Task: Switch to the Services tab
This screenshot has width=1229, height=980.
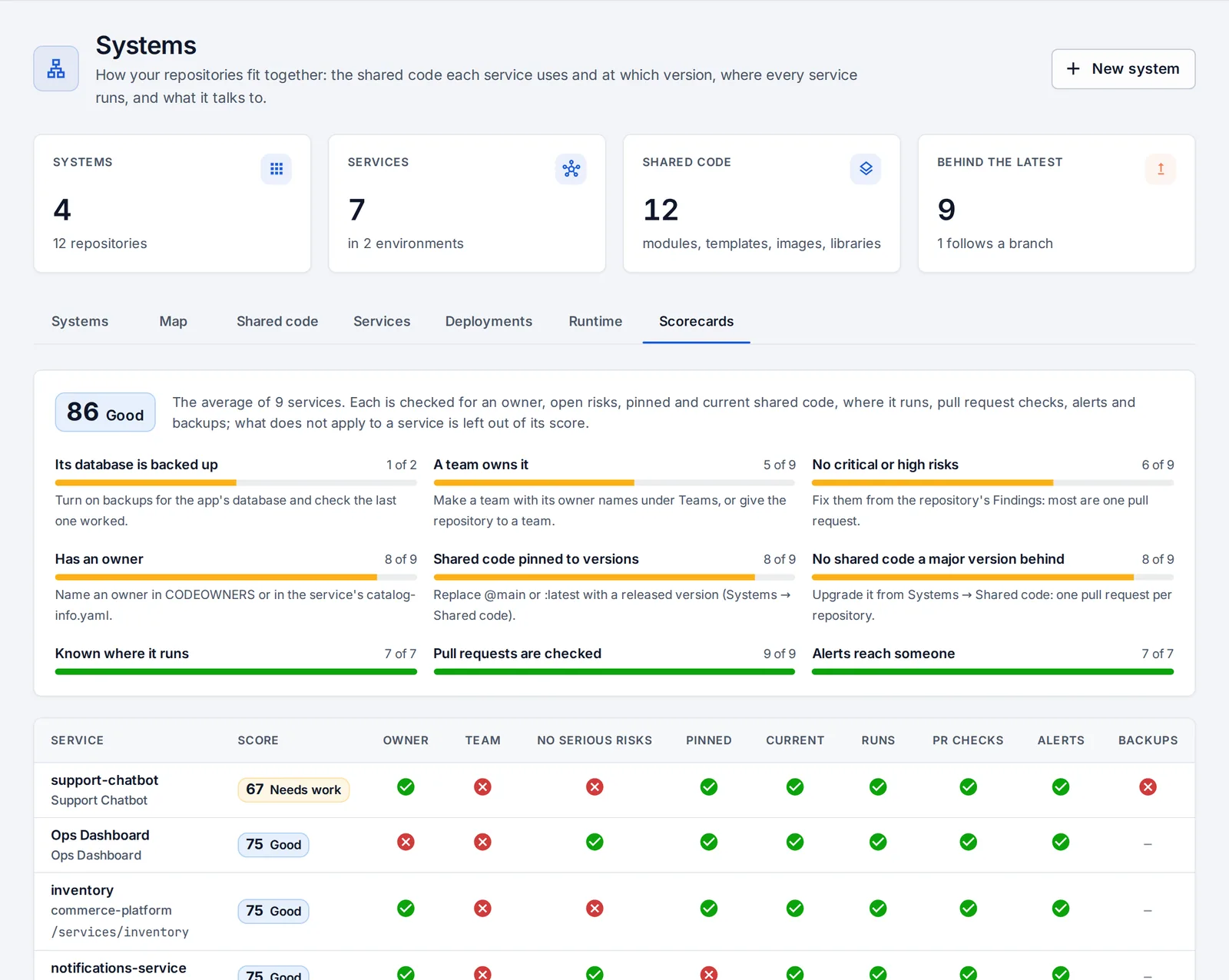Action: click(x=382, y=321)
